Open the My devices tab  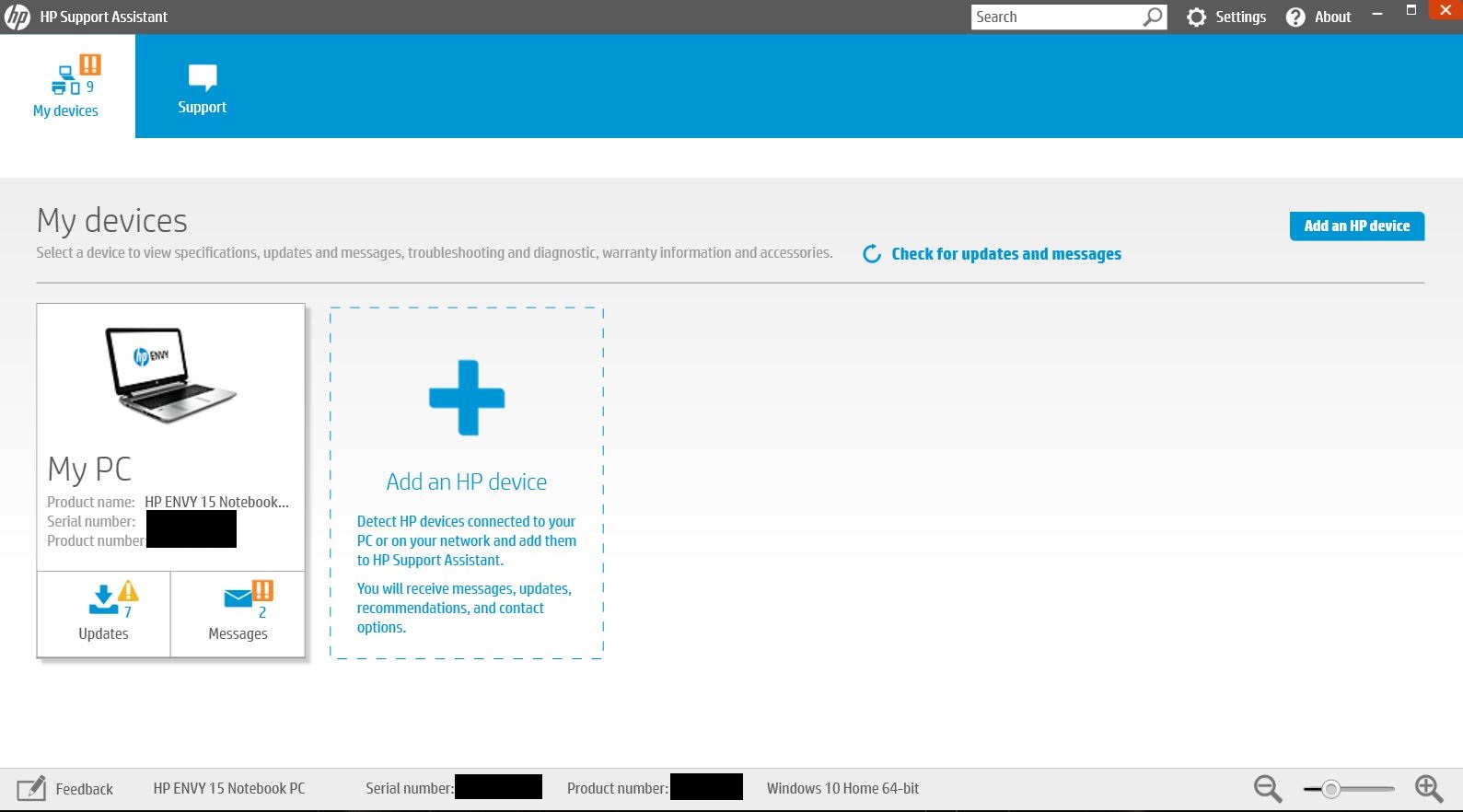(x=66, y=87)
